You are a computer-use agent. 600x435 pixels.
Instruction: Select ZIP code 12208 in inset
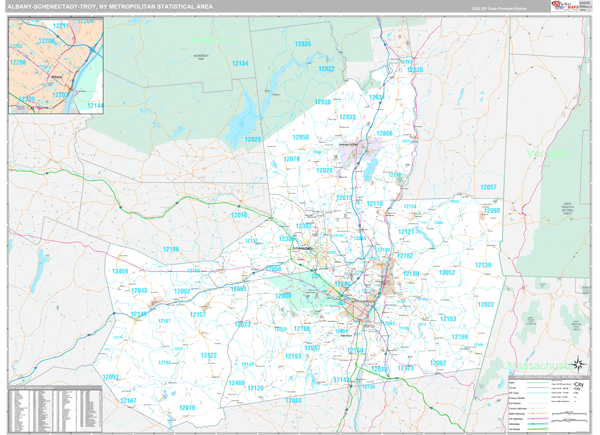point(18,62)
